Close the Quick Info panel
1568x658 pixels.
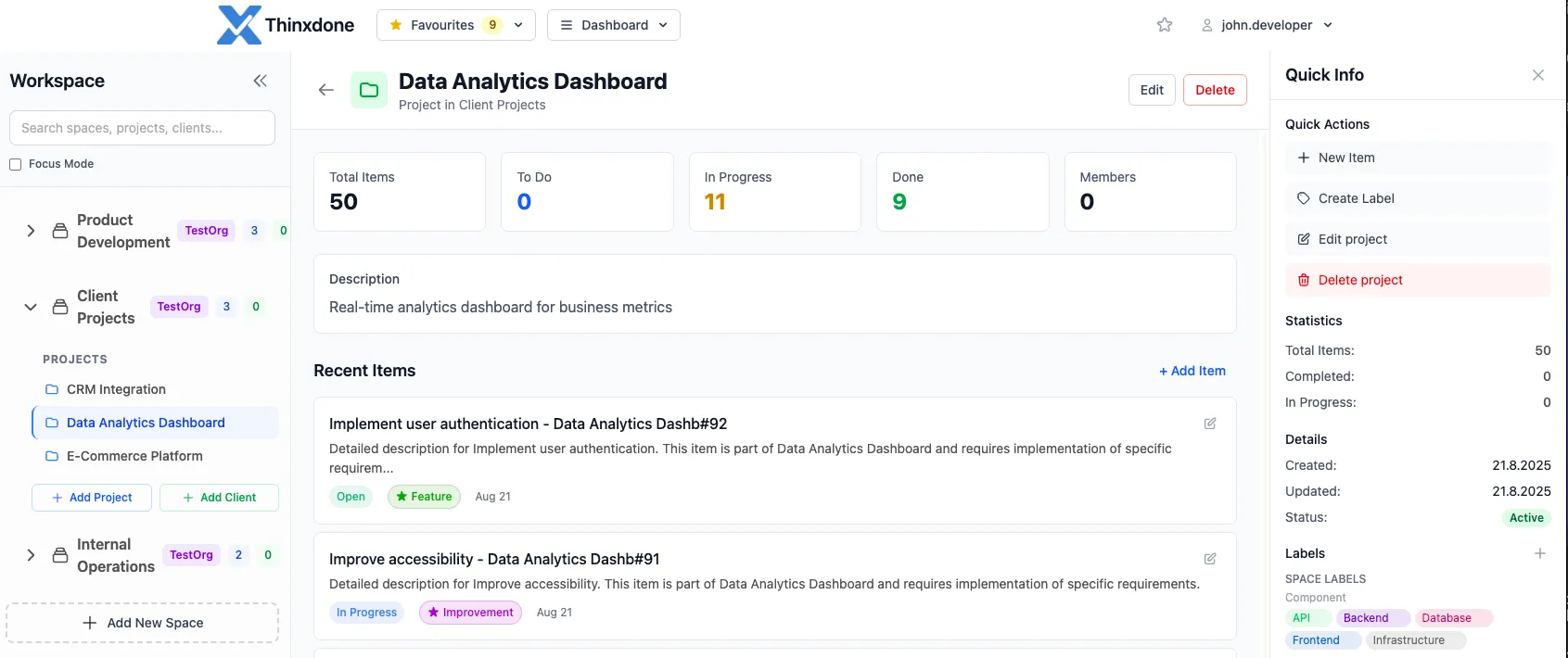click(x=1537, y=75)
